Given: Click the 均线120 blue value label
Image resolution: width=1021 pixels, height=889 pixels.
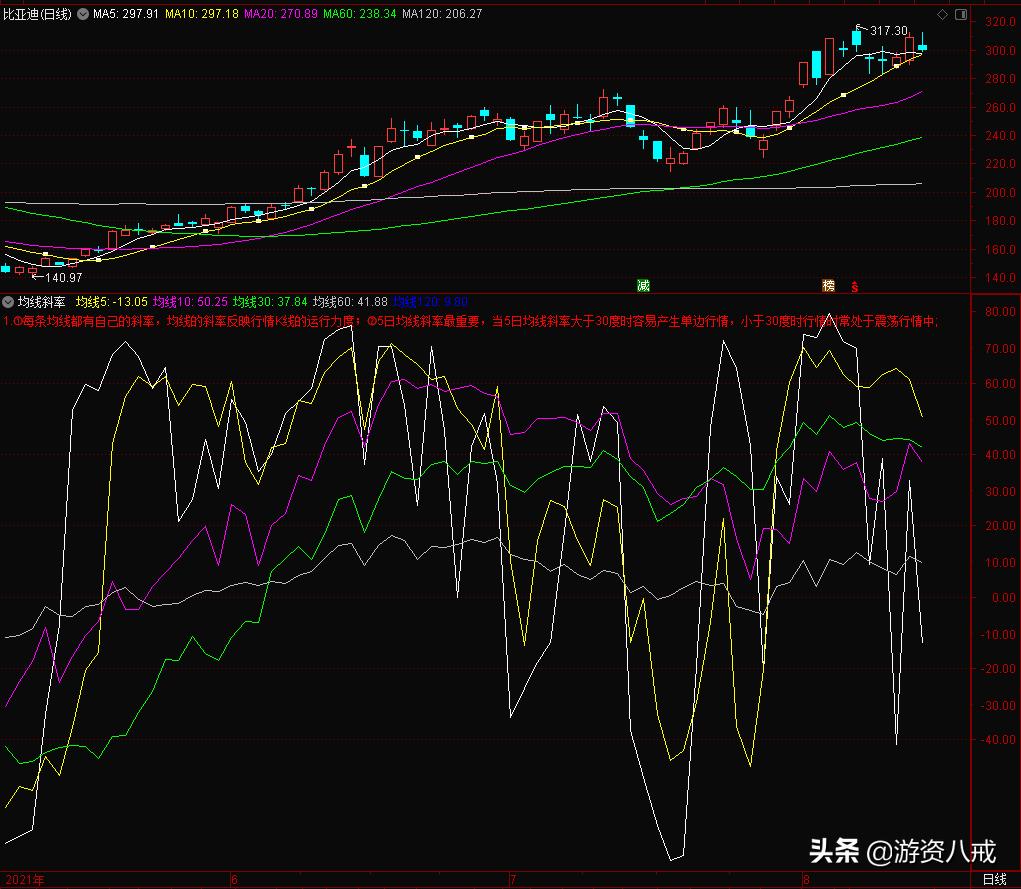Looking at the screenshot, I should (x=430, y=302).
